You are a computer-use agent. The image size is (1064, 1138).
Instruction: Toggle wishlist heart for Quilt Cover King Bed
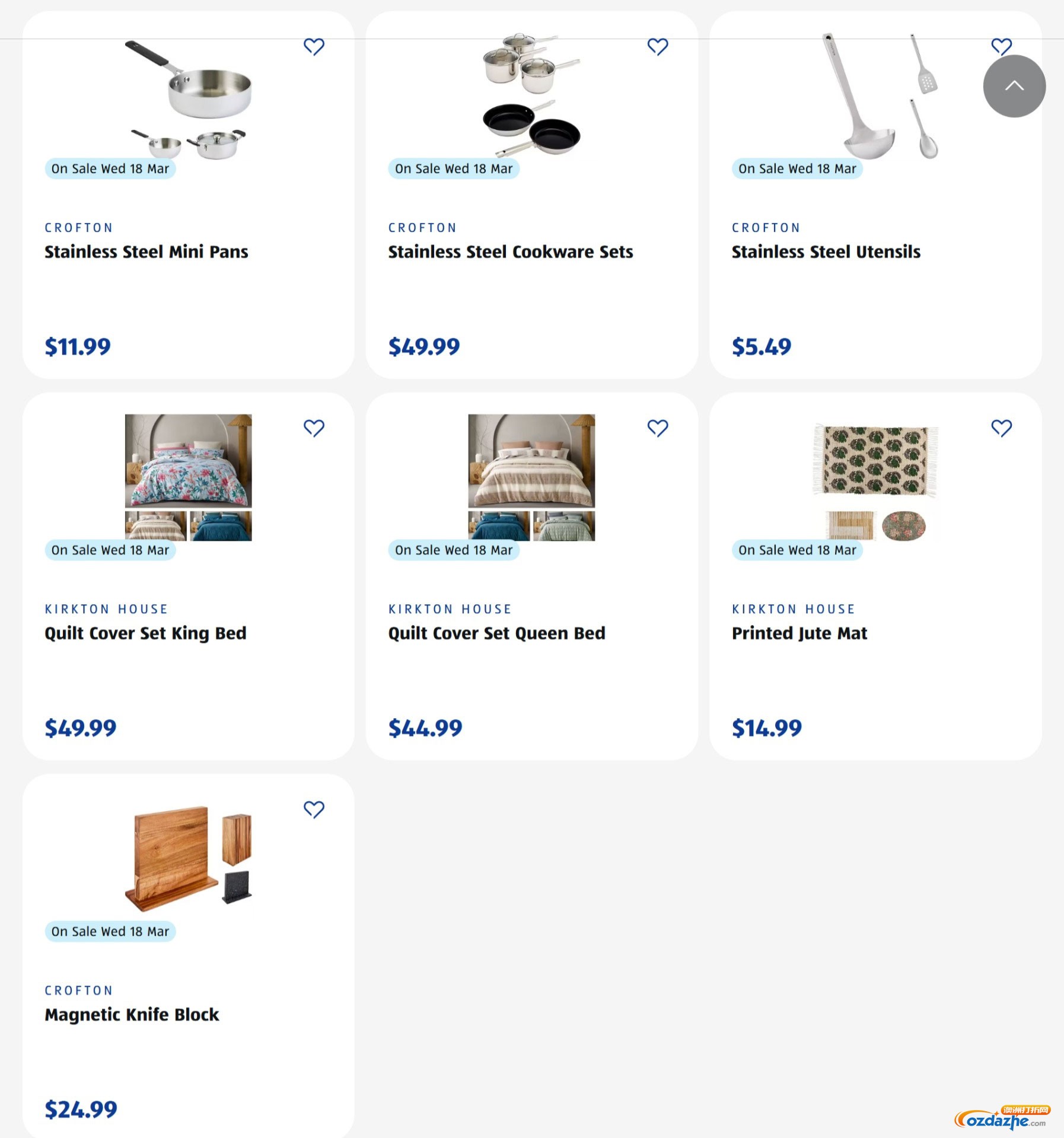click(x=314, y=428)
